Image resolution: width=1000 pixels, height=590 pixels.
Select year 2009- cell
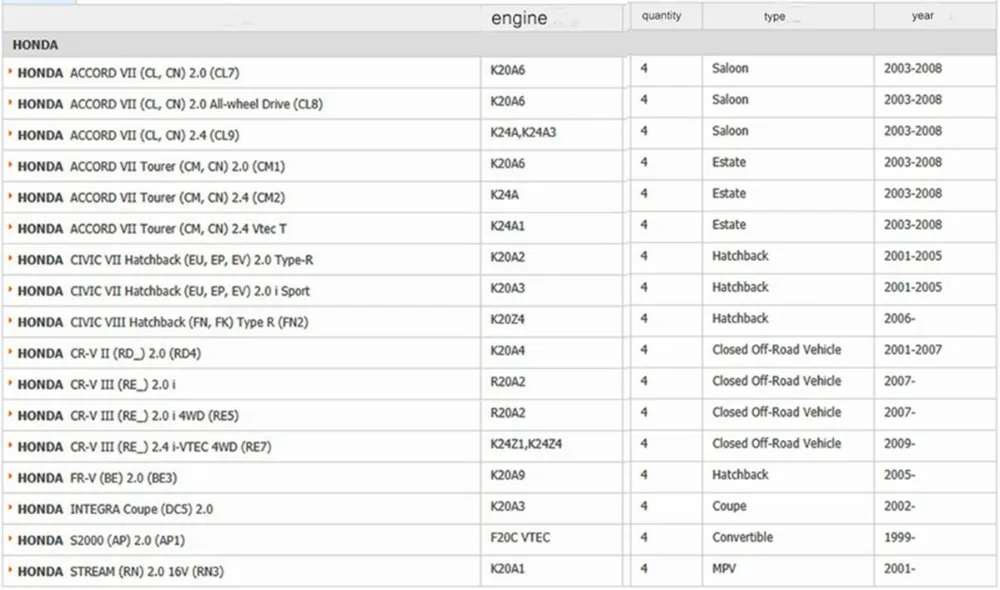(899, 444)
